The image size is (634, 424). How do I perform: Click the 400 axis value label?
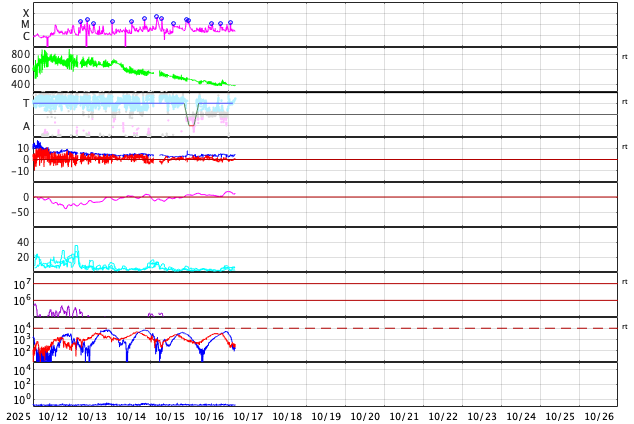(x=21, y=84)
